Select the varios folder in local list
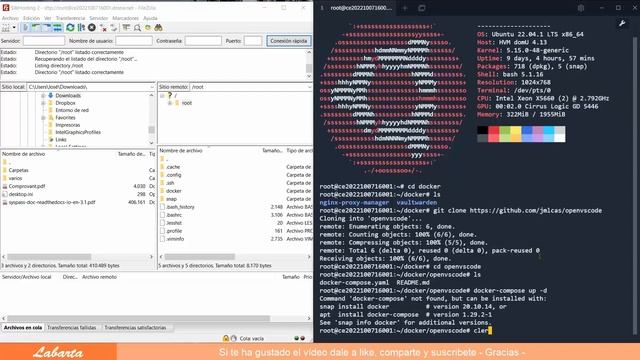Viewport: 640px width, 360px height. click(15, 178)
